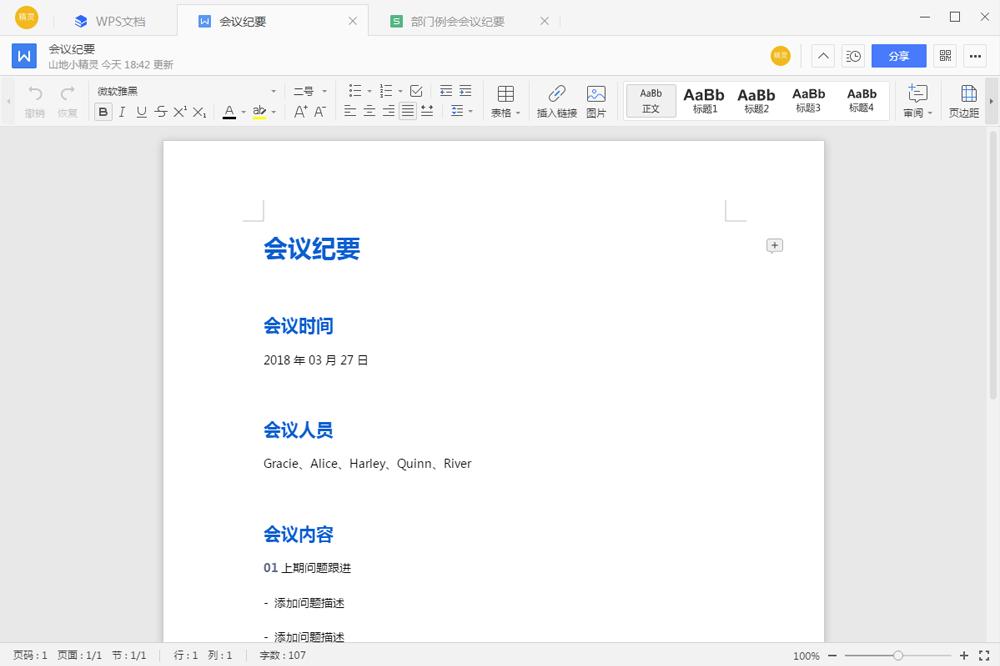
Task: Open the numbered list style dropdown arrow
Action: (x=401, y=91)
